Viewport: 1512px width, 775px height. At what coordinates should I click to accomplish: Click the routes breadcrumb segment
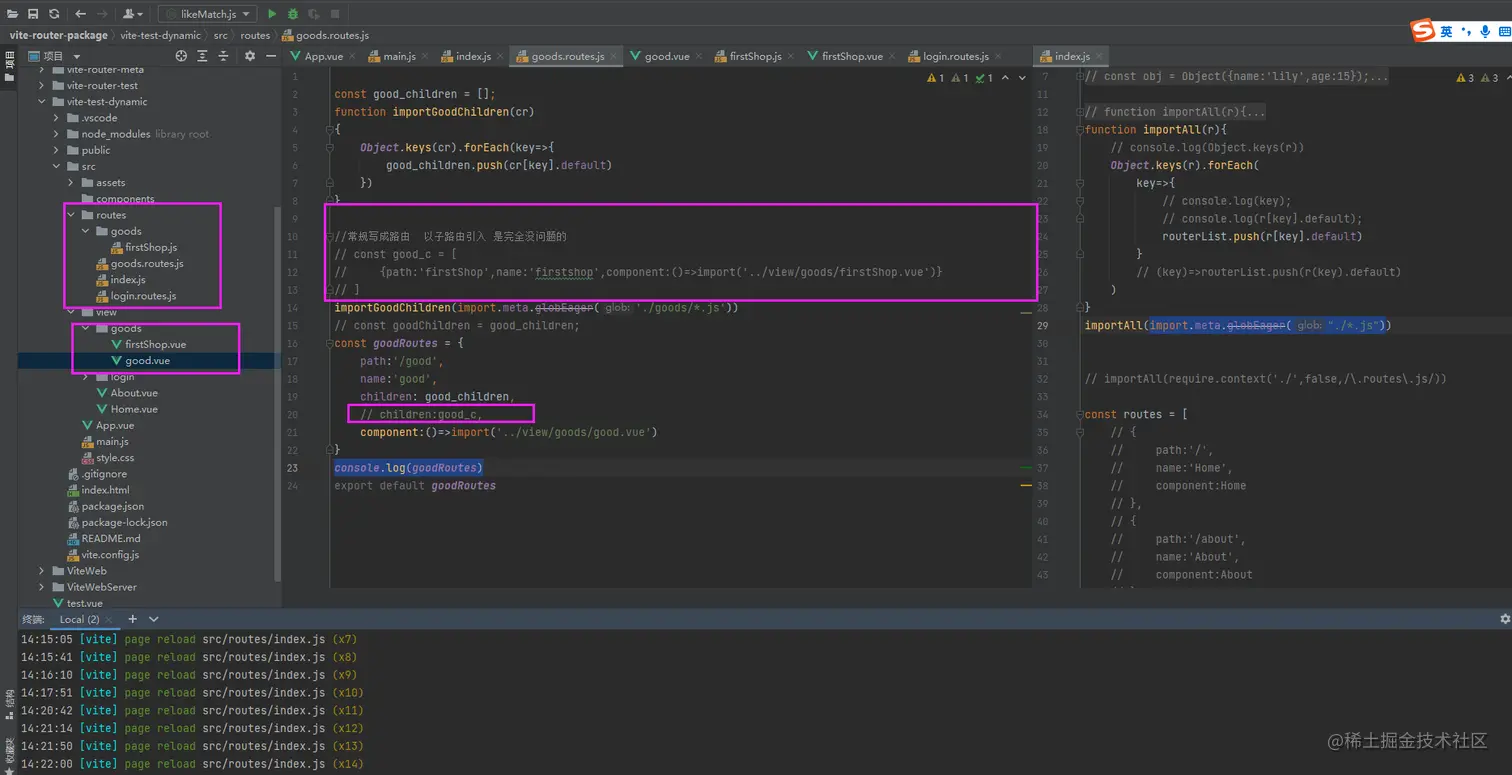pyautogui.click(x=255, y=35)
